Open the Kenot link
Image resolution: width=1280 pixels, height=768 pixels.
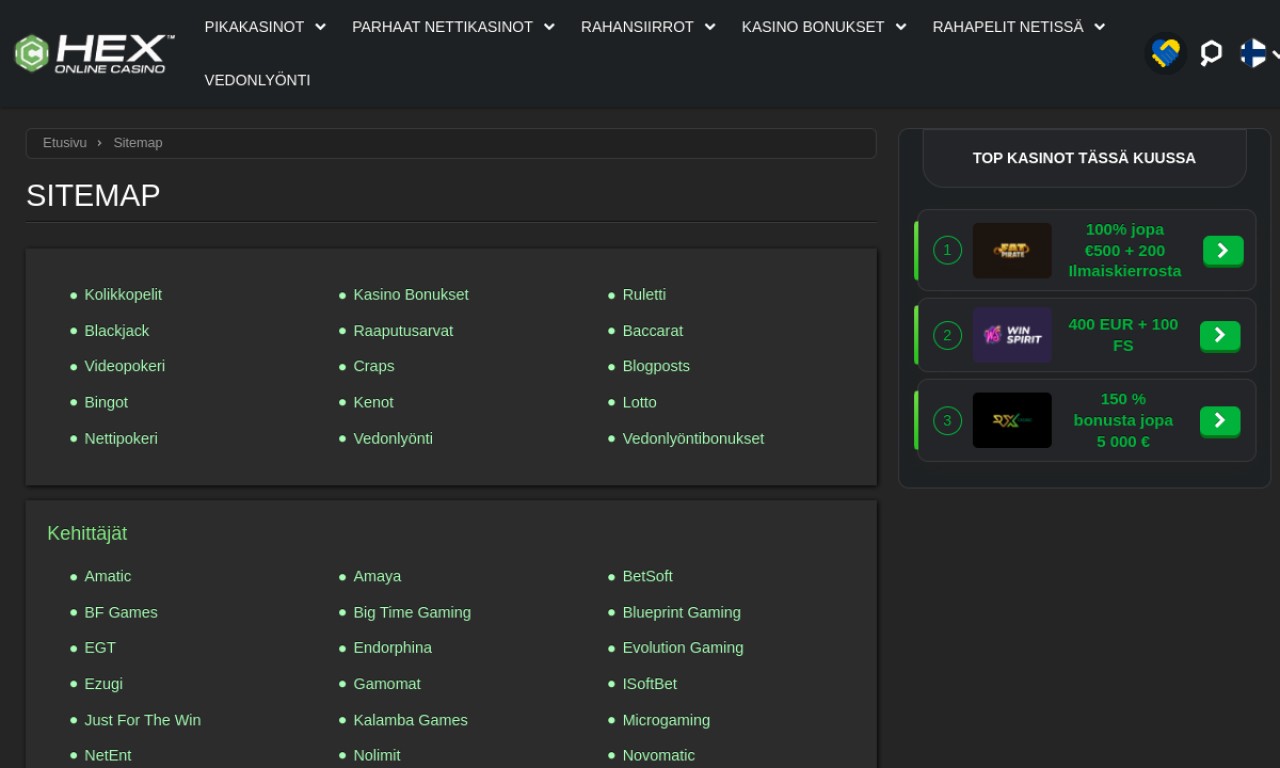(373, 402)
